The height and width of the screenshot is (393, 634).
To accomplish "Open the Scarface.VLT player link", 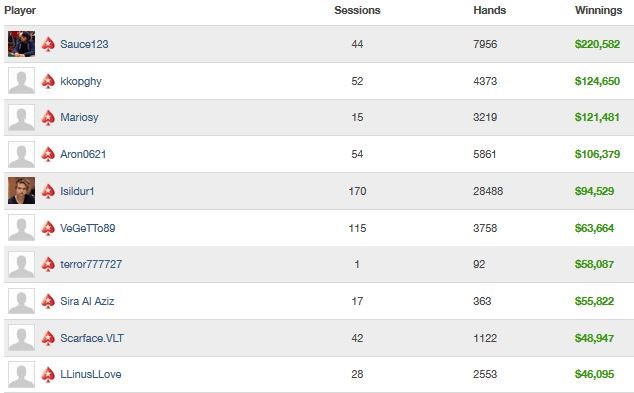I will pyautogui.click(x=92, y=338).
